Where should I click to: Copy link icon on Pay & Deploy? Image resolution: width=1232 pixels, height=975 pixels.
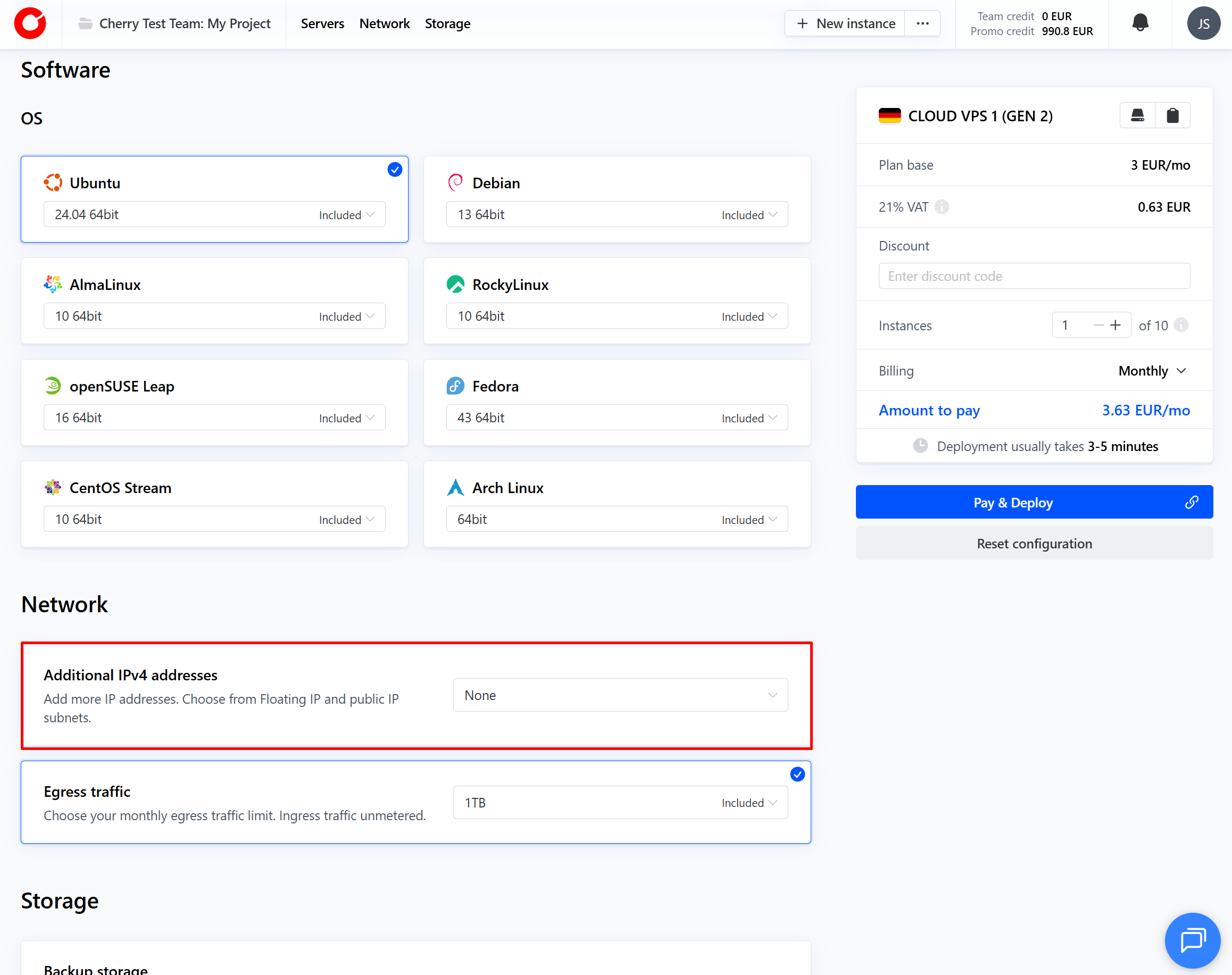(1191, 502)
